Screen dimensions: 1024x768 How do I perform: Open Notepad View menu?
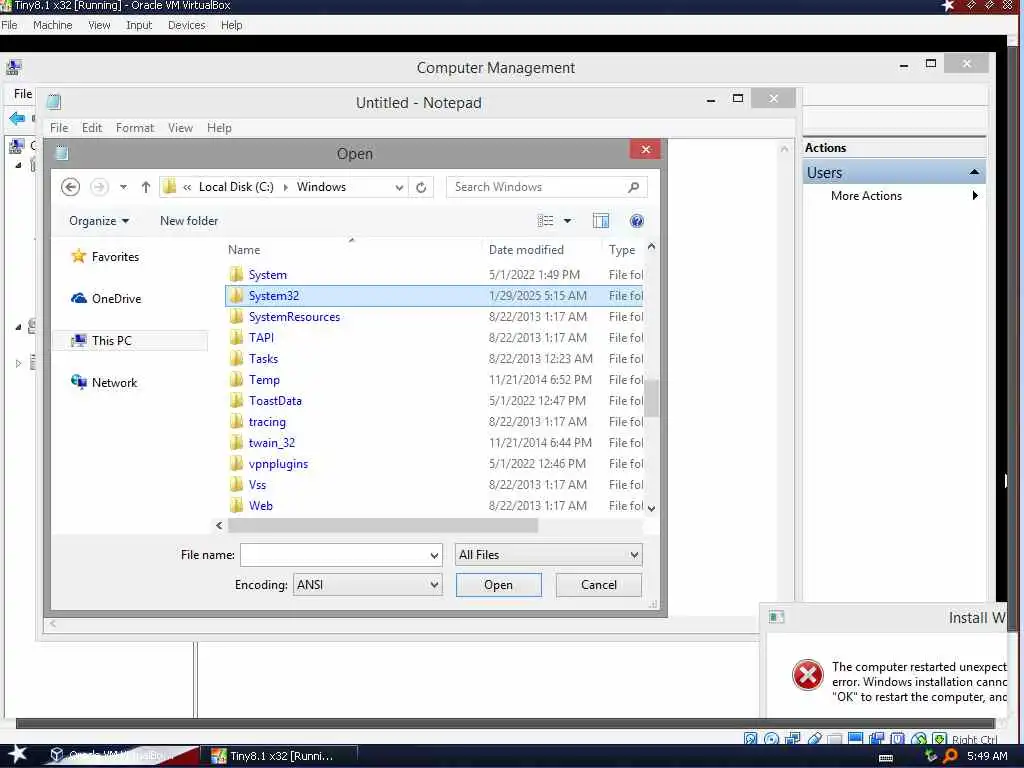[x=180, y=128]
